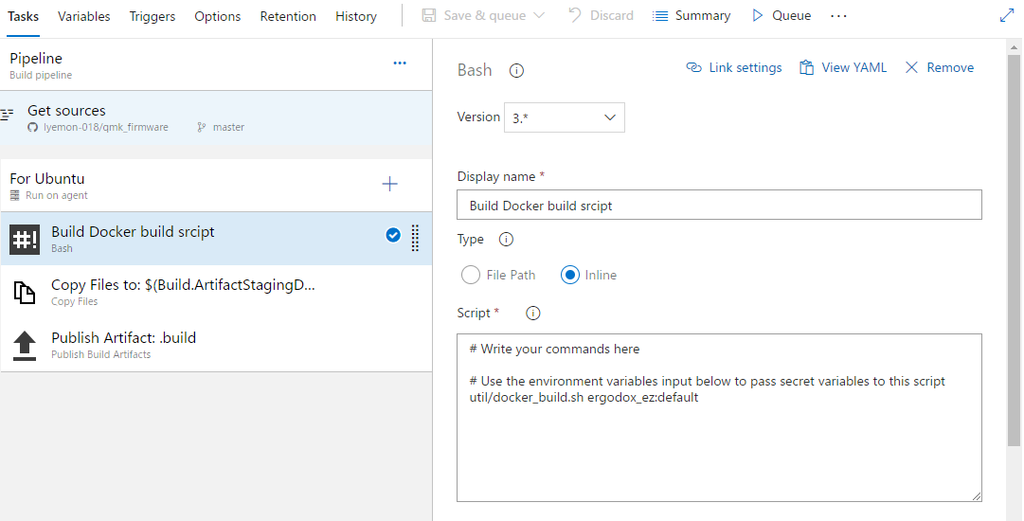Expand the Save & queue dropdown chevron

coord(539,16)
